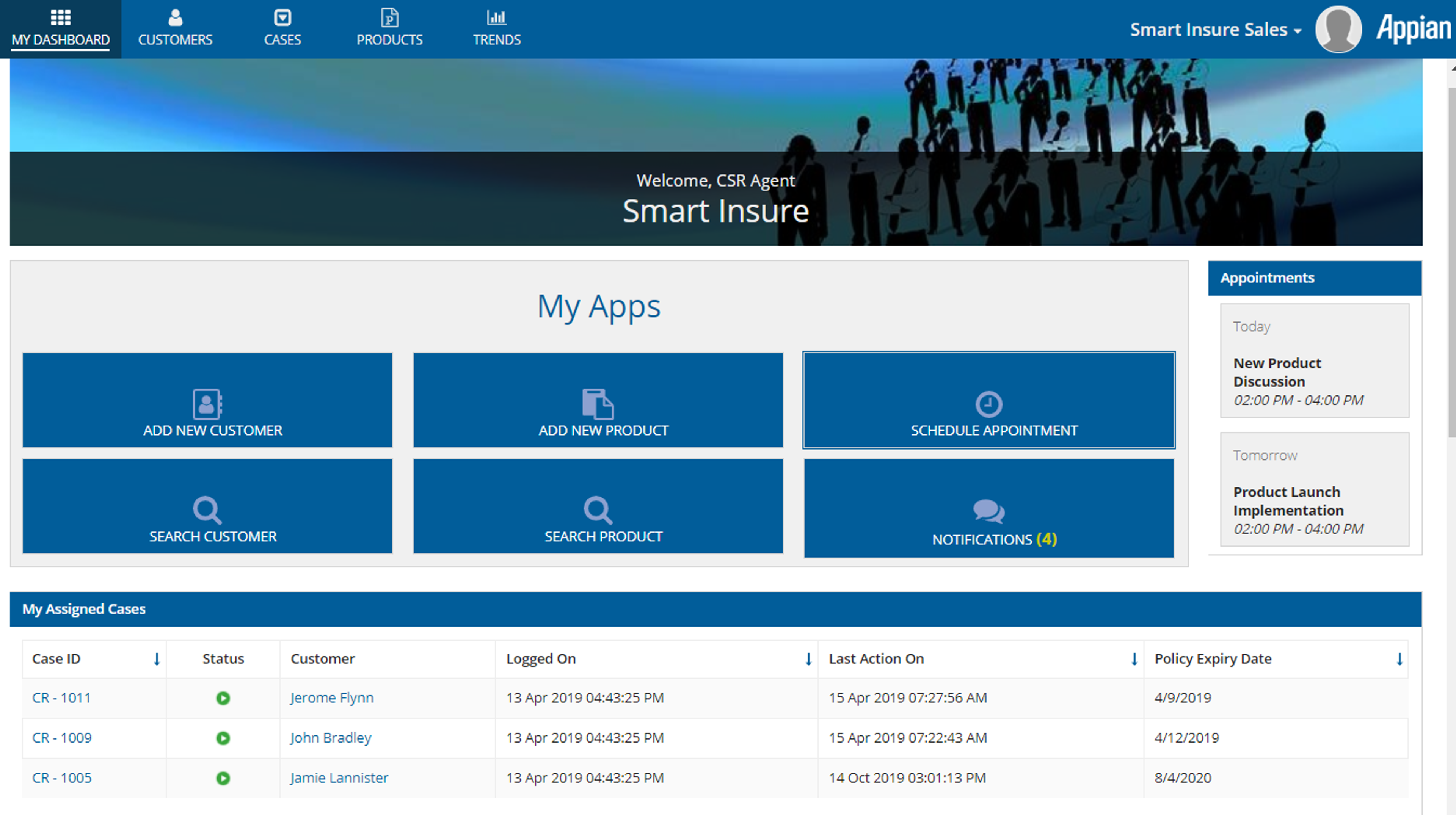Click SEARCH PRODUCT label
The width and height of the screenshot is (1456, 815).
(603, 536)
